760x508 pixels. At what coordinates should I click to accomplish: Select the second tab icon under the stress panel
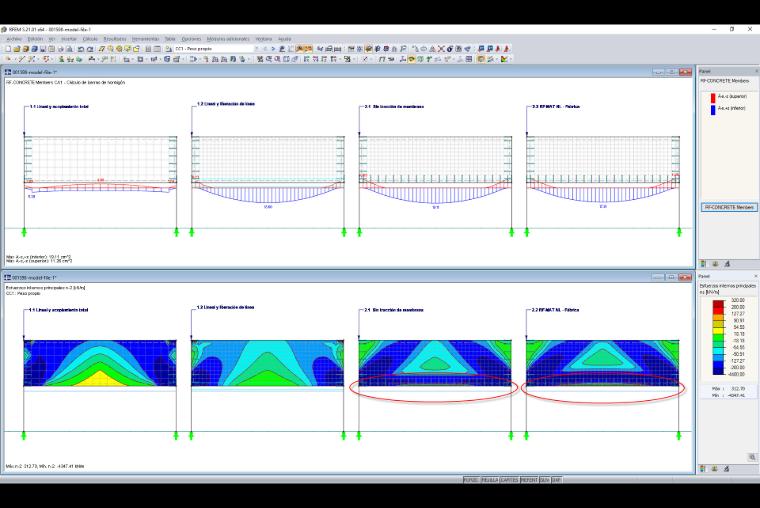715,468
